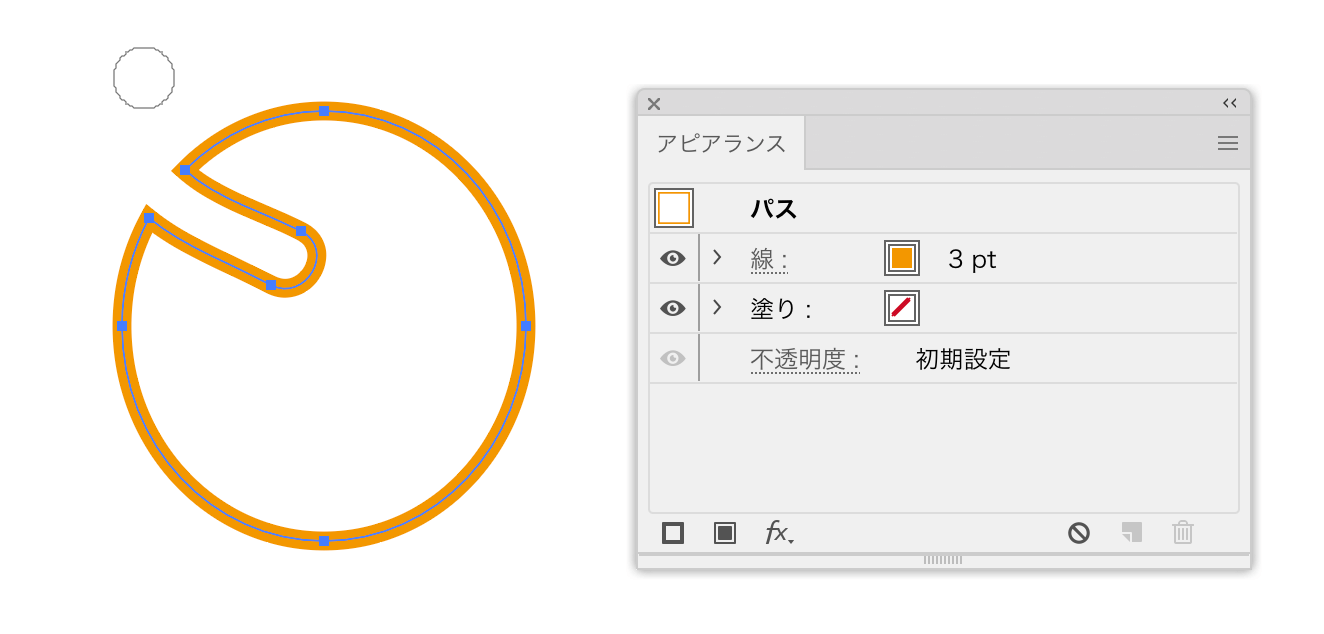This screenshot has width=1324, height=634.
Task: Hide the 塗り fill with its eye toggle
Action: [x=673, y=307]
